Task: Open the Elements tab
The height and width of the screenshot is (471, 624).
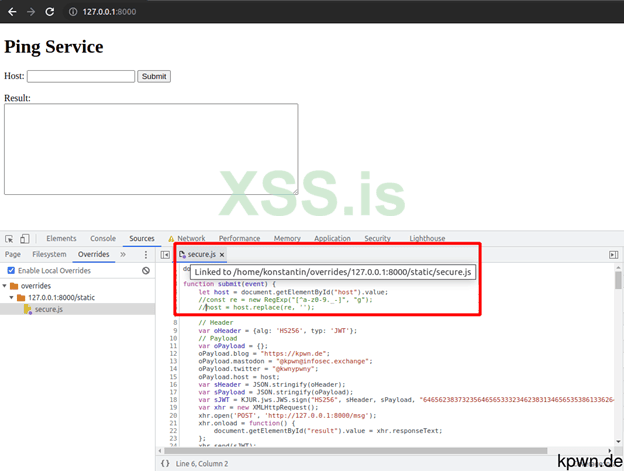Action: click(61, 238)
